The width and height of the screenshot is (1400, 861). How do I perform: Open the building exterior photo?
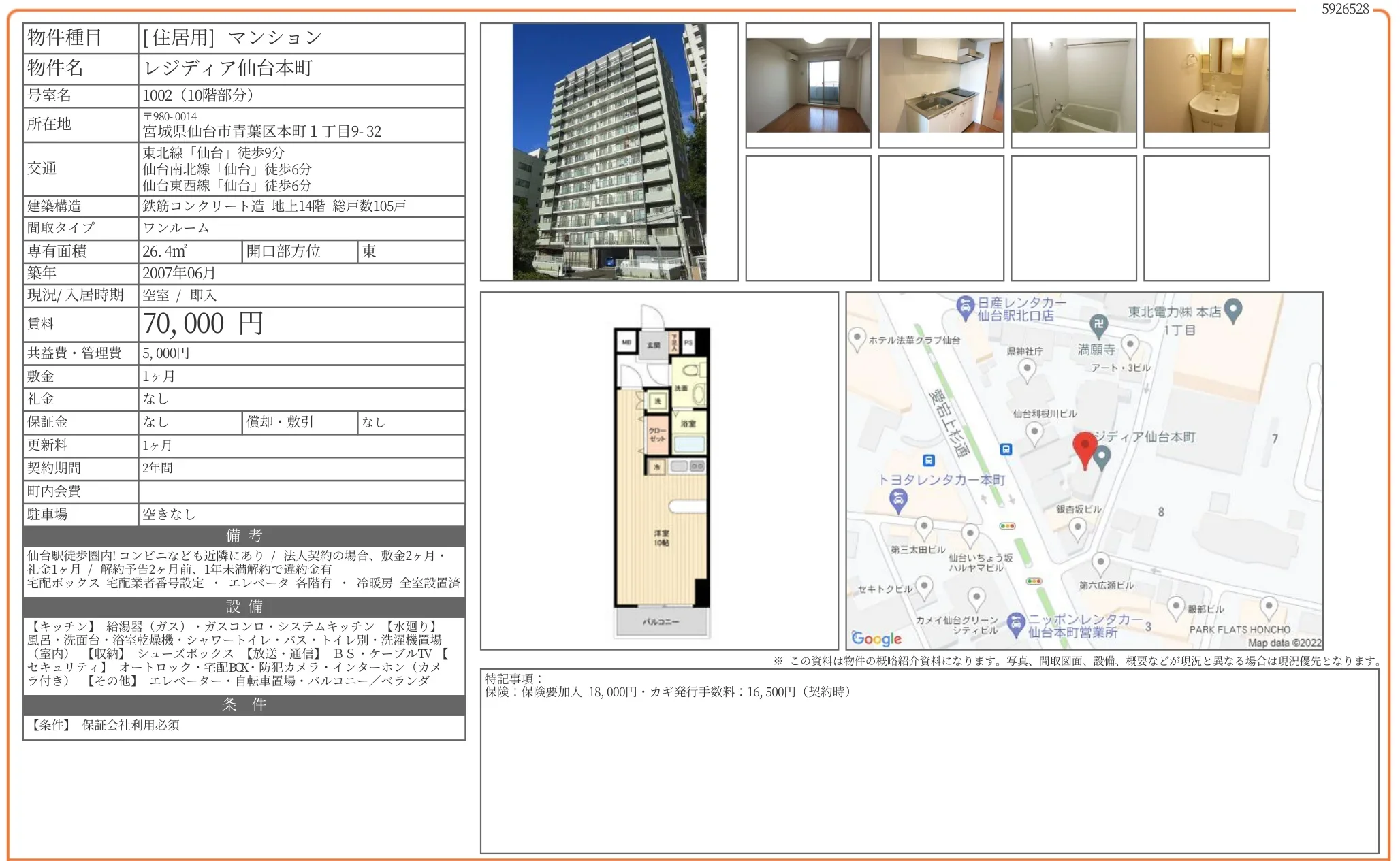point(609,152)
